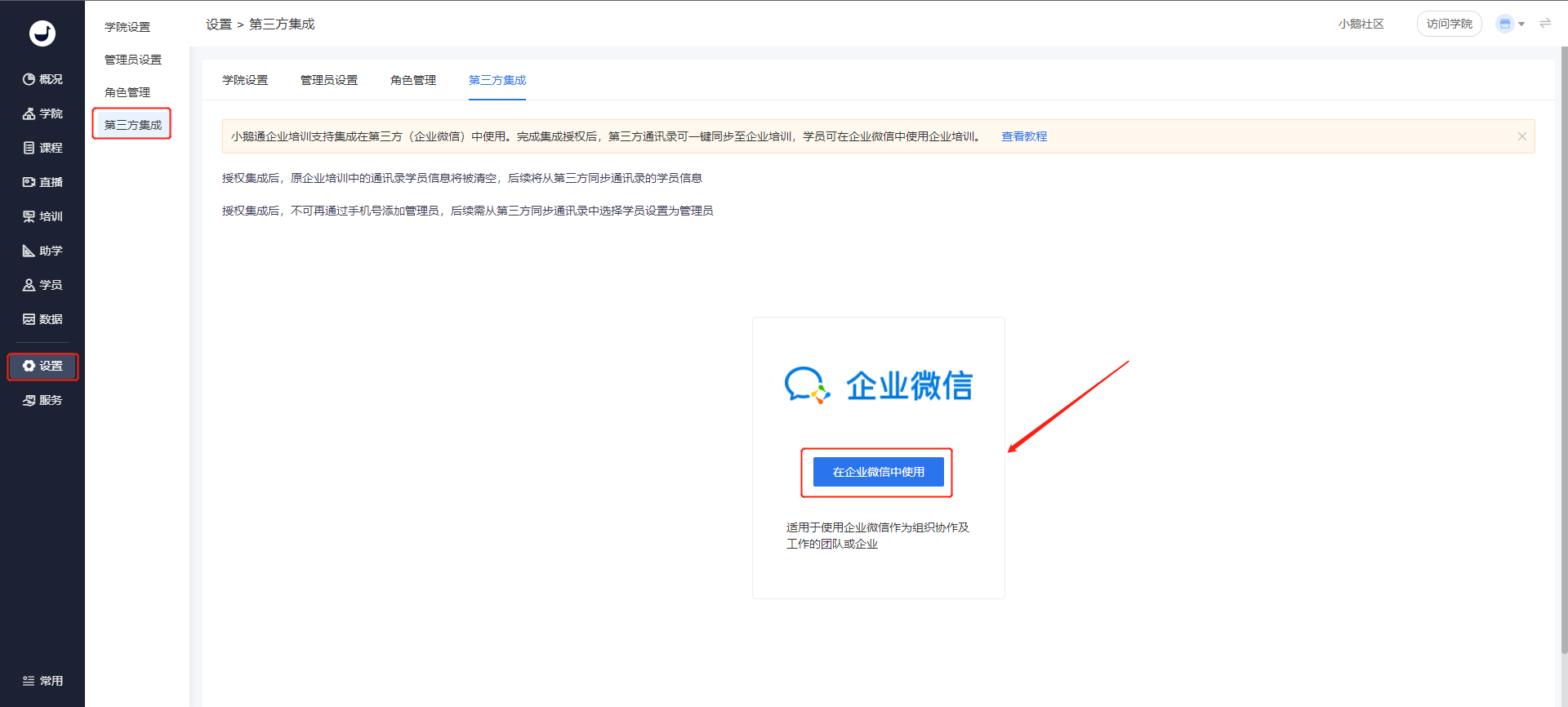The image size is (1568, 707).
Task: Click the vertical scrollbar on the right edge
Action: 1564,351
